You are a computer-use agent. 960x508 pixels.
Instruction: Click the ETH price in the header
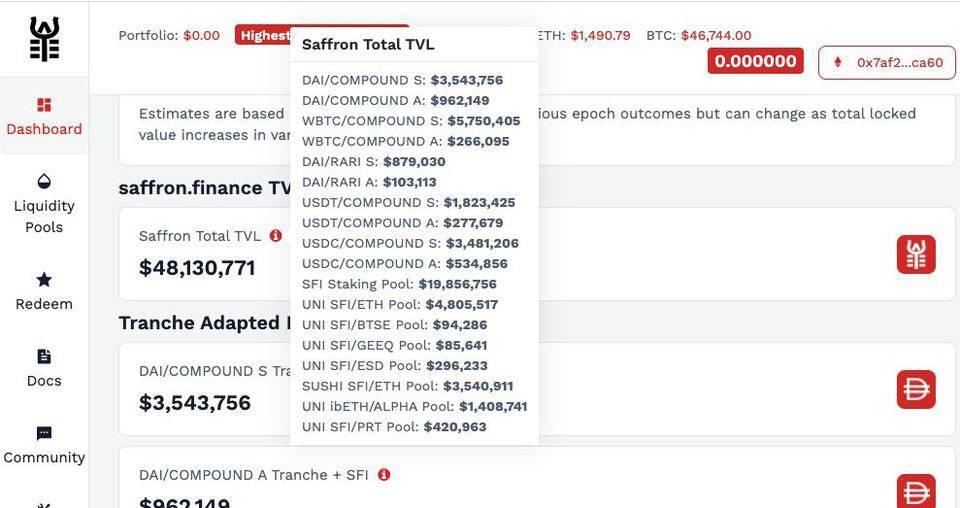point(600,35)
